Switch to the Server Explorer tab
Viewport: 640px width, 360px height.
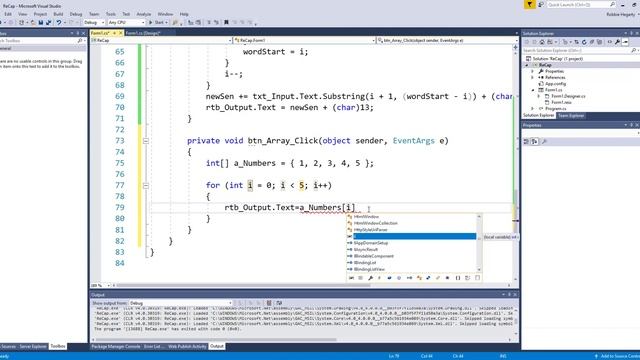click(33, 347)
